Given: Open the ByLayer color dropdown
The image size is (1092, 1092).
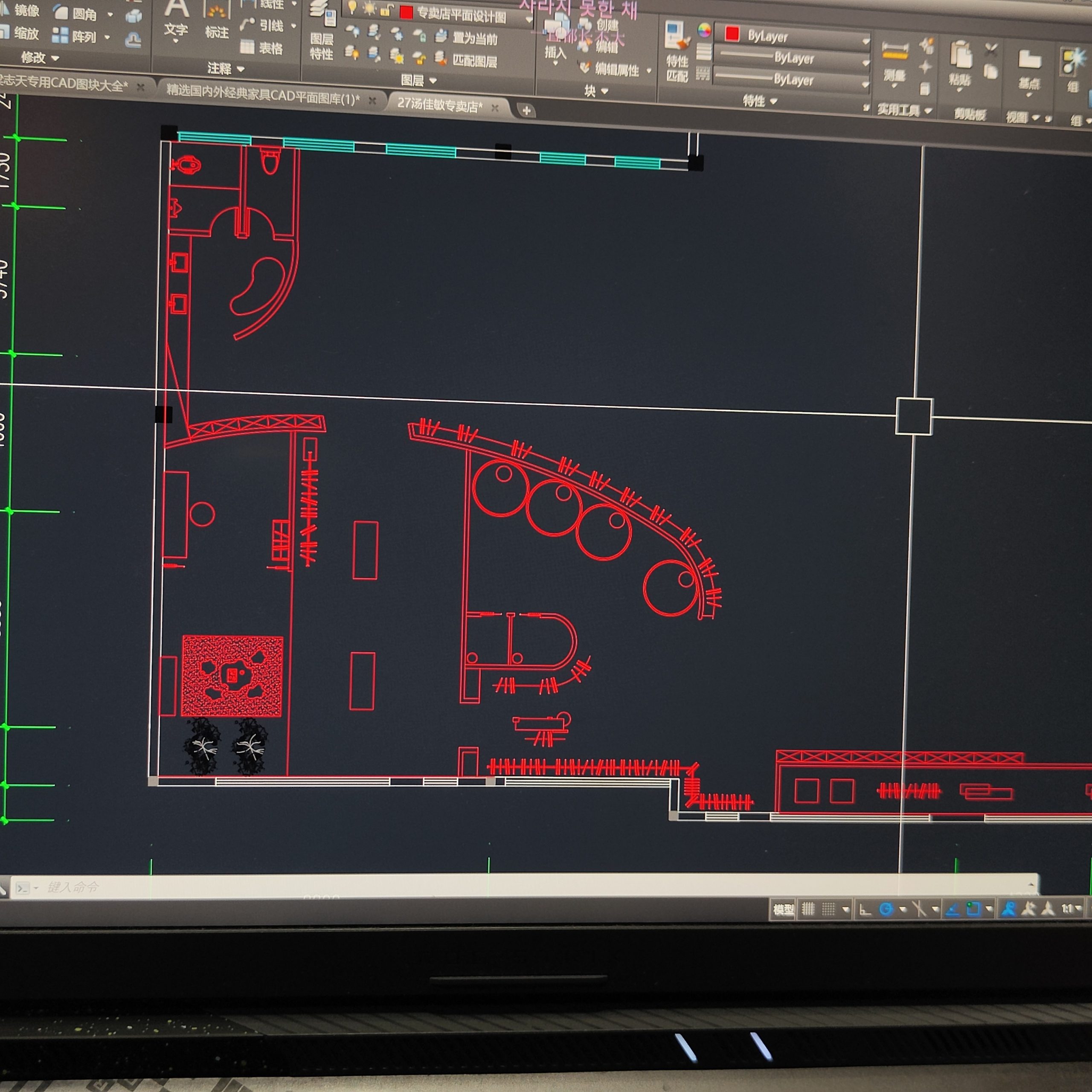Looking at the screenshot, I should [865, 41].
